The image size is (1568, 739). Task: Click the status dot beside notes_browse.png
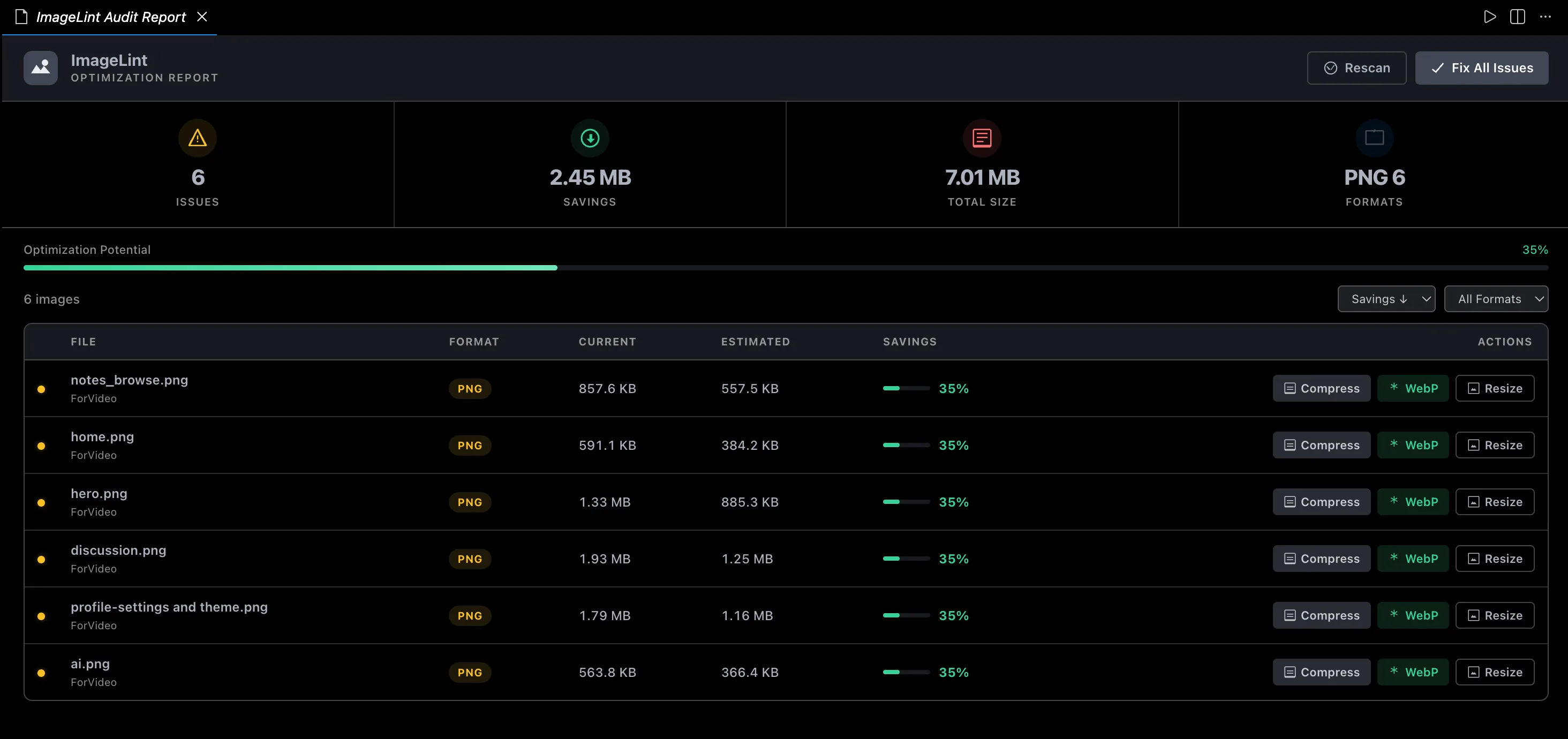pyautogui.click(x=41, y=389)
